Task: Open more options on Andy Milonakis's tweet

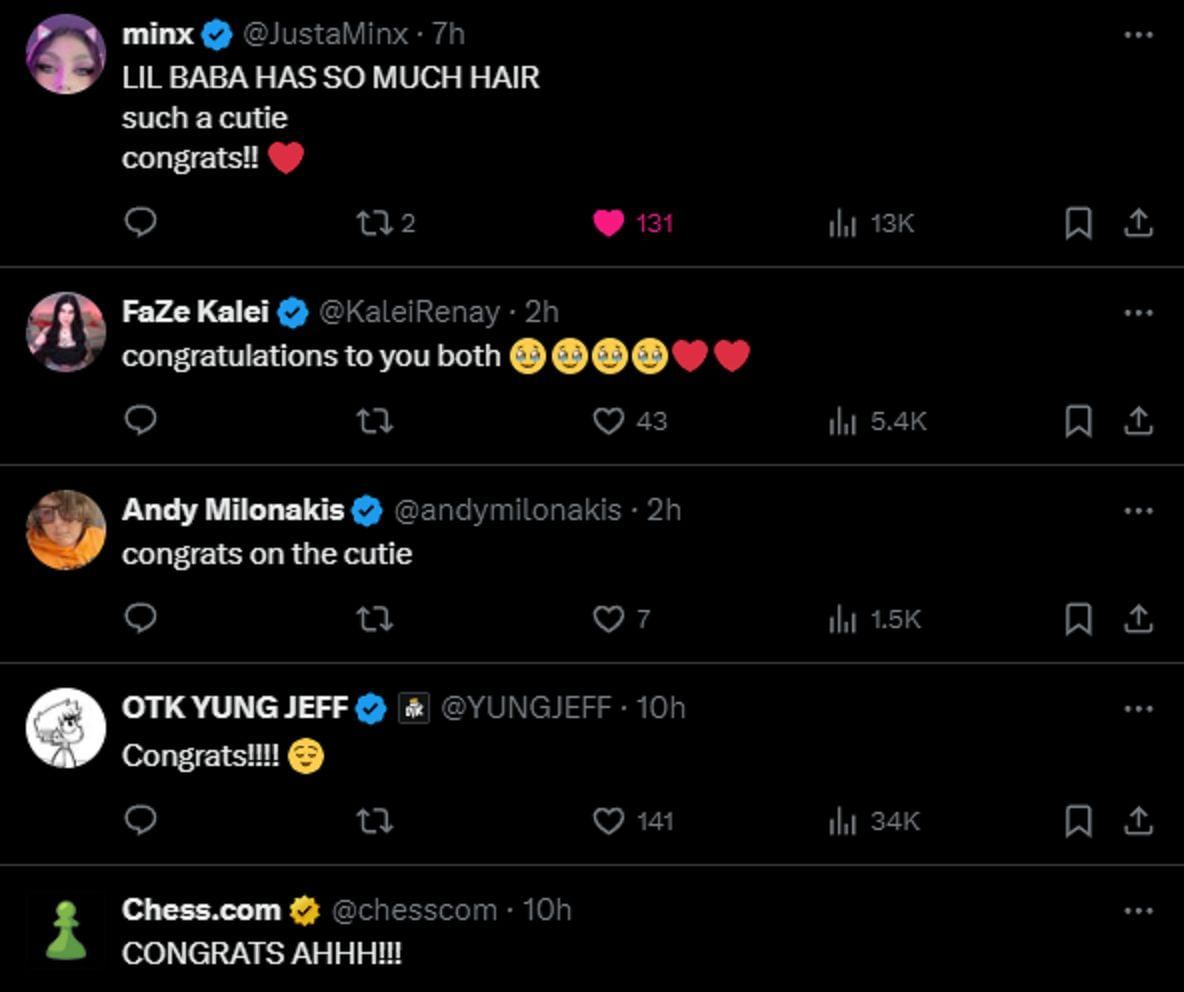Action: (x=1138, y=511)
